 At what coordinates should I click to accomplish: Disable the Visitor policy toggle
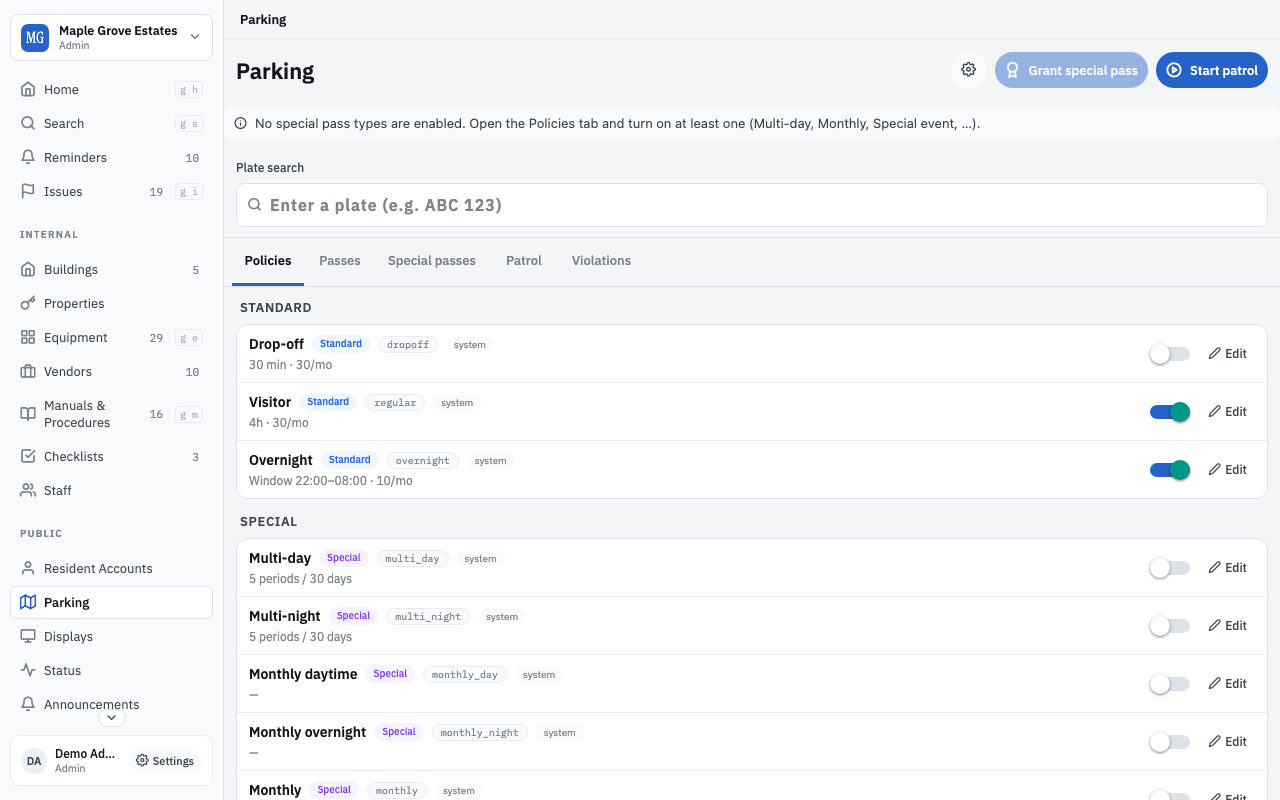(1170, 412)
